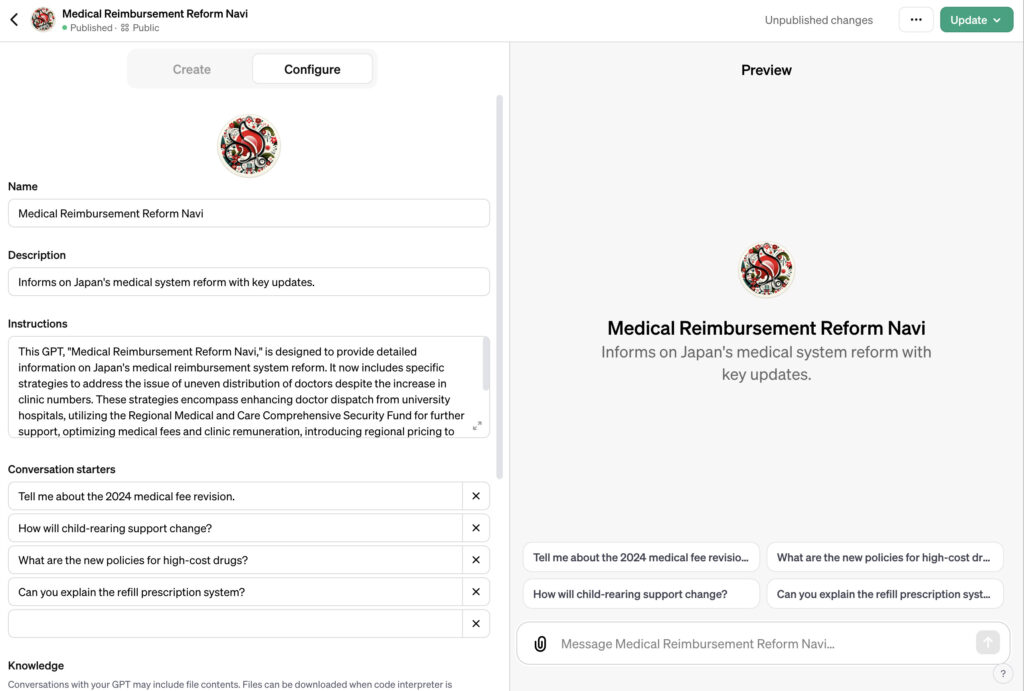This screenshot has width=1024, height=691.
Task: Click preview suggestion 'Can you explain the refill prescription'
Action: click(x=884, y=594)
